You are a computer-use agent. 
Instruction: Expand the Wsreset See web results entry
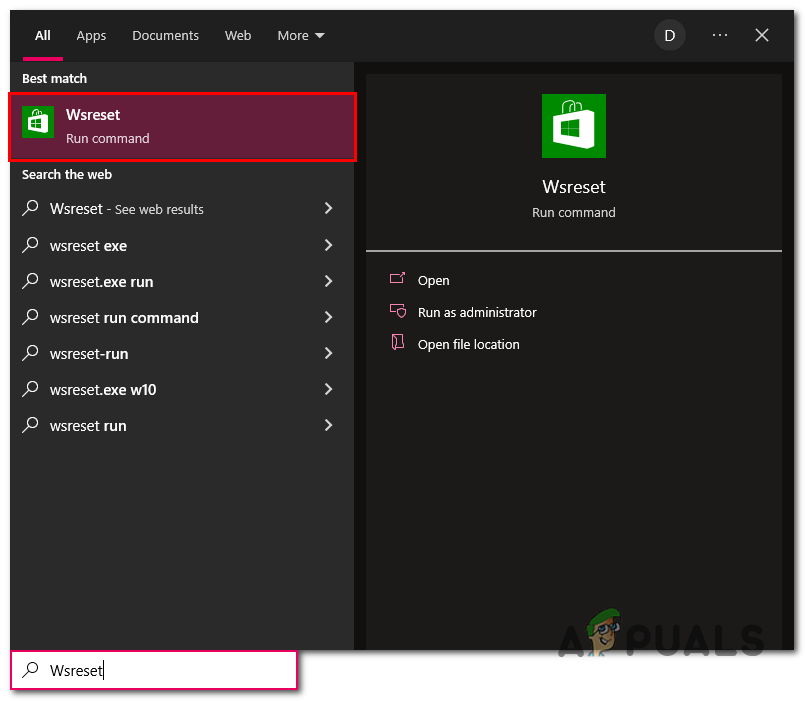pyautogui.click(x=328, y=209)
